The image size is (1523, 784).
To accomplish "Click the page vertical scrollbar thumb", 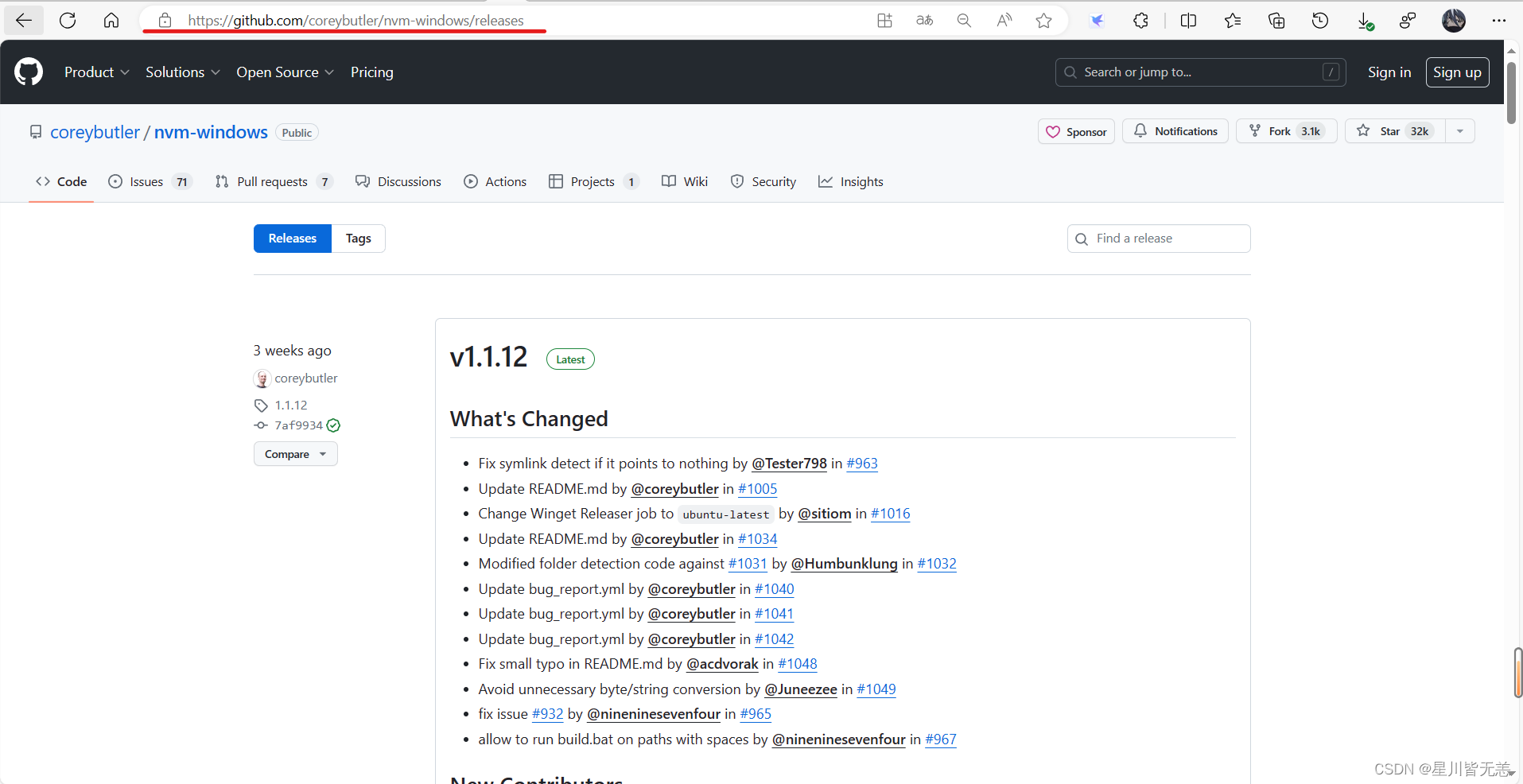I will tap(1512, 93).
